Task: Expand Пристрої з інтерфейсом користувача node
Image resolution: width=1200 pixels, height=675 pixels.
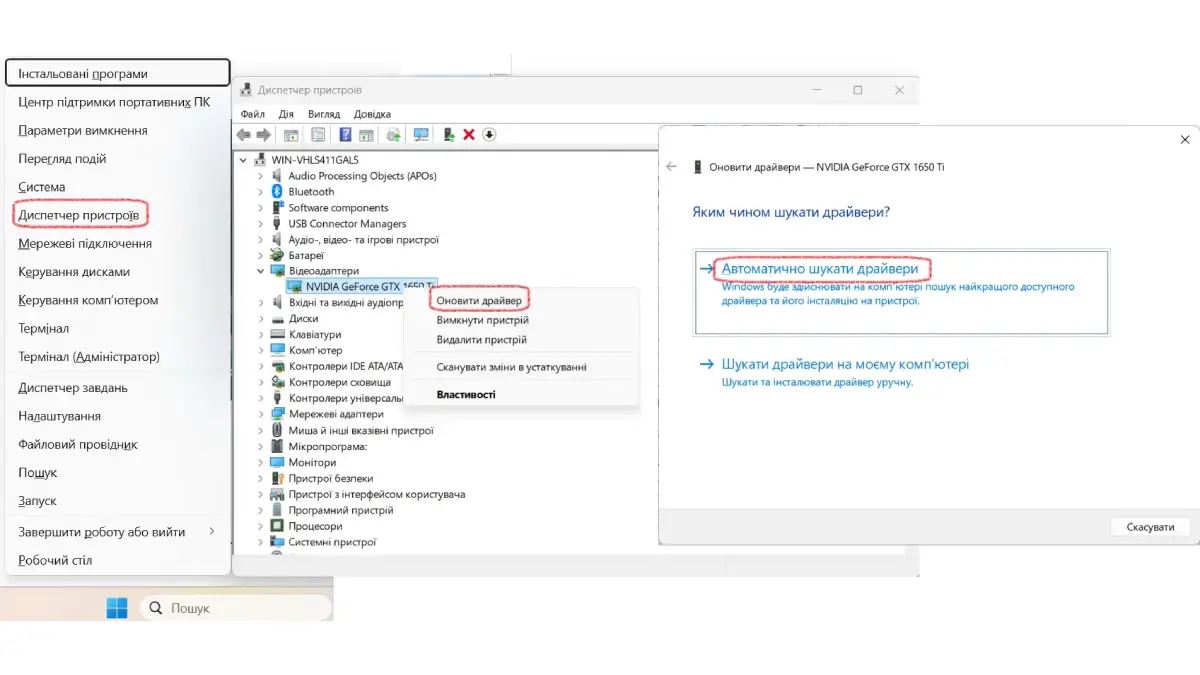Action: point(261,494)
